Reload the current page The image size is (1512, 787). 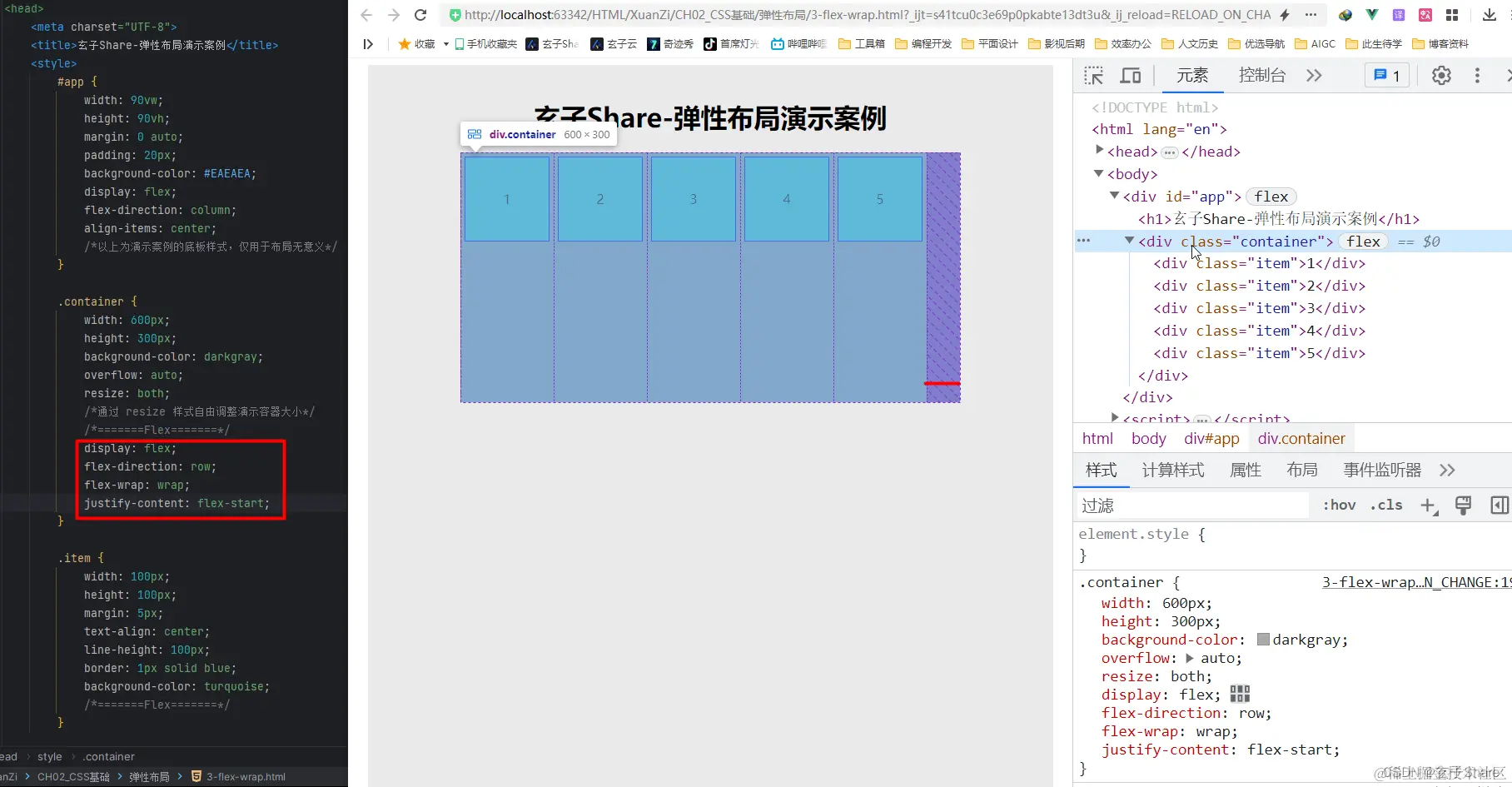coord(420,15)
